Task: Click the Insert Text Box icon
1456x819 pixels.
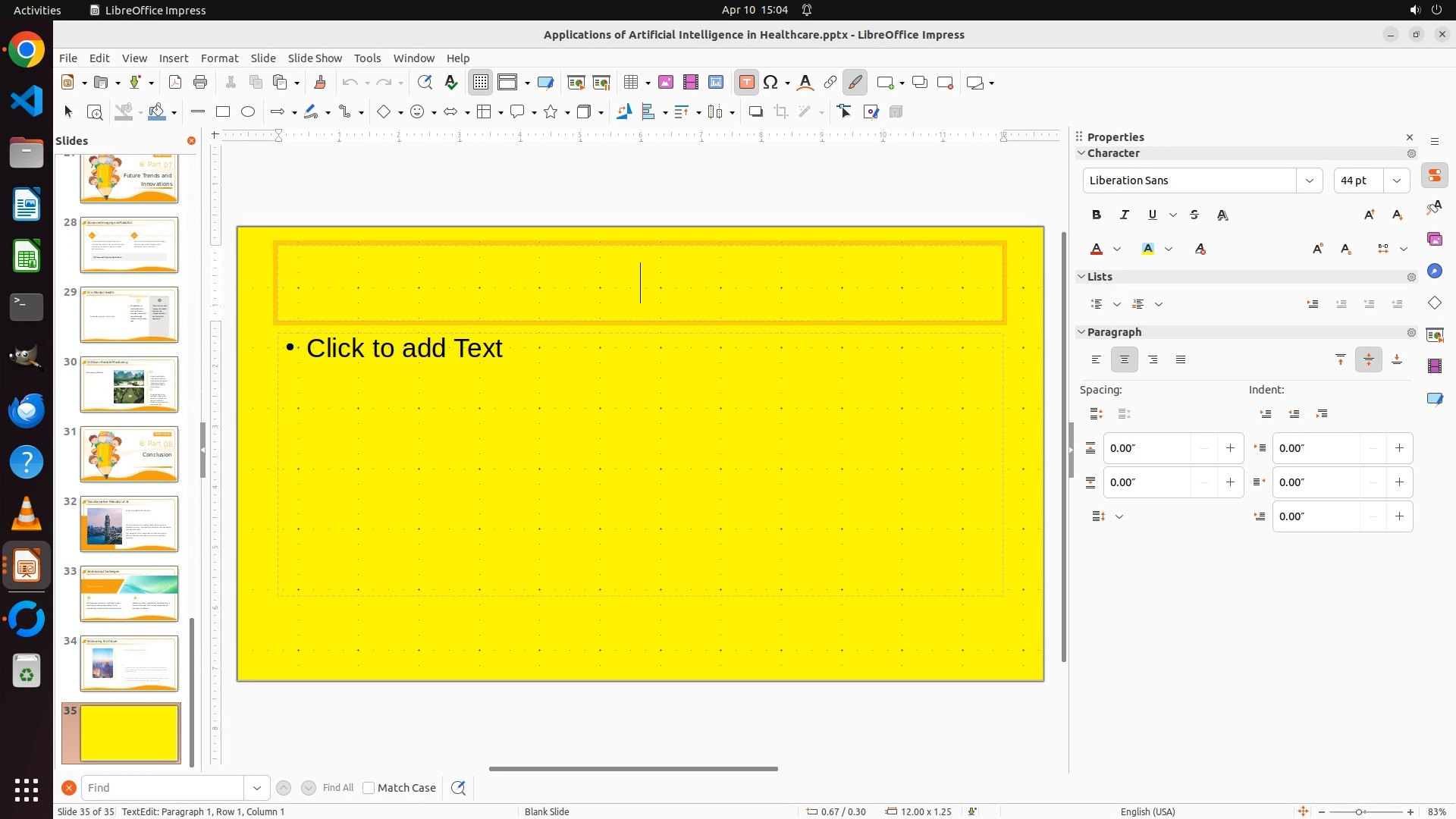Action: pos(746,83)
